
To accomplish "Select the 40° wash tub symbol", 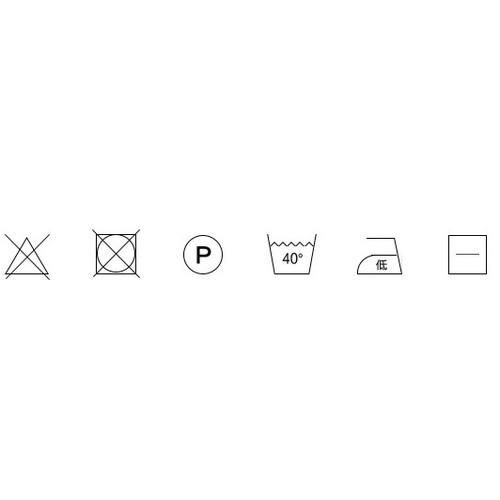I will point(292,254).
